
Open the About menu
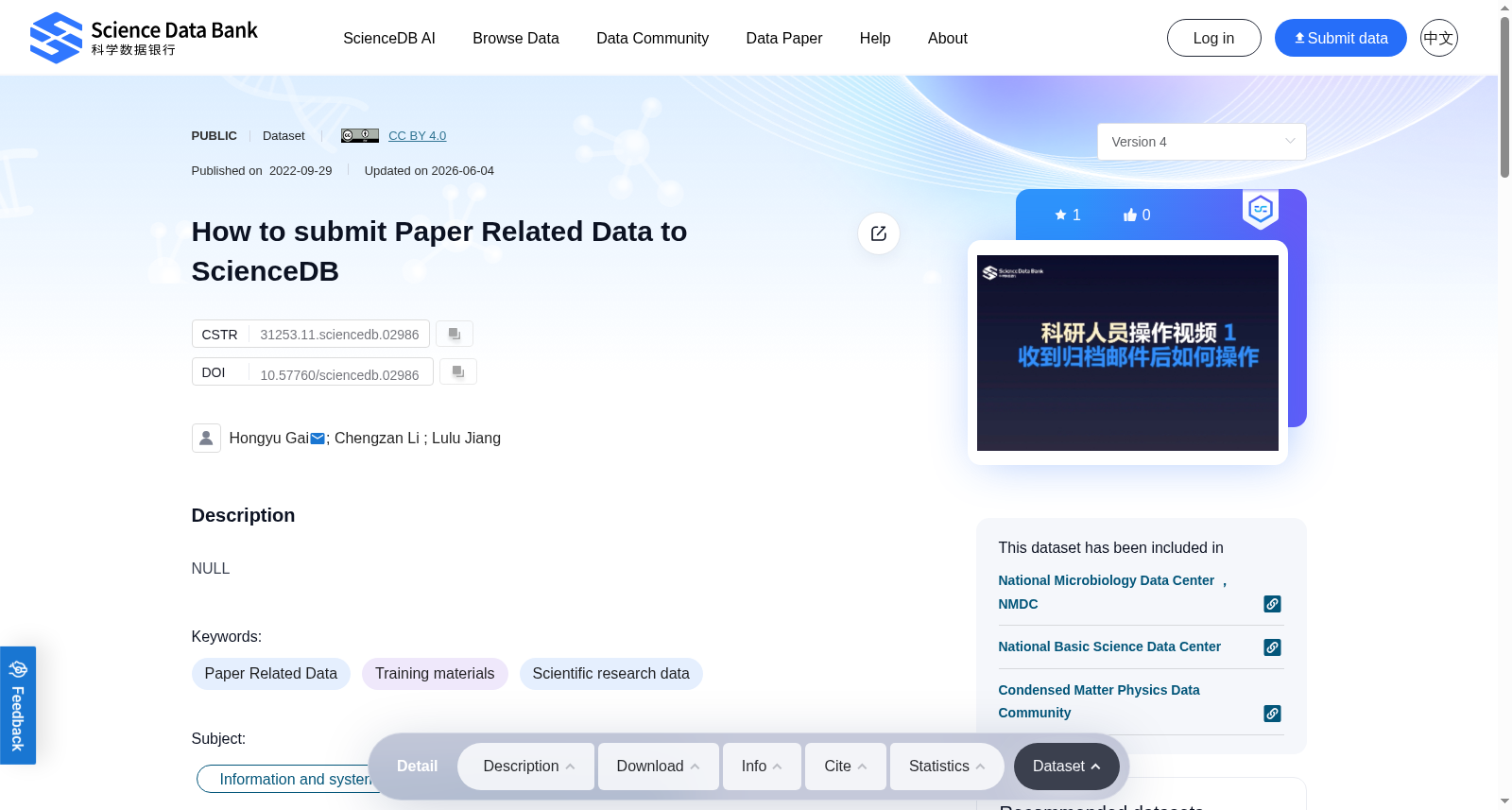click(948, 38)
